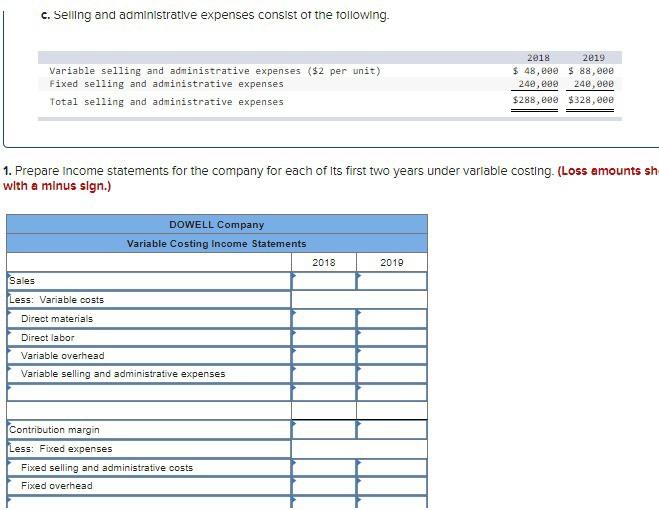
Task: Open the Fixed overhead row label dropdown
Action: pos(149,486)
